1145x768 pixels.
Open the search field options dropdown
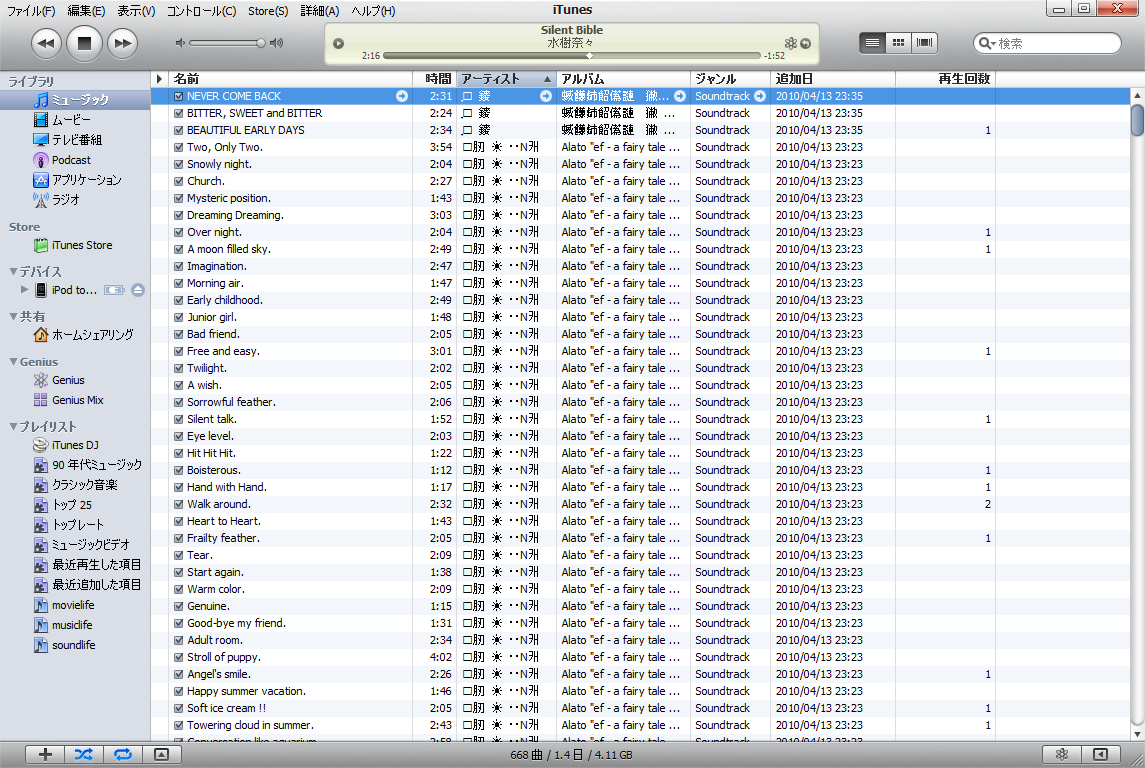pyautogui.click(x=987, y=44)
